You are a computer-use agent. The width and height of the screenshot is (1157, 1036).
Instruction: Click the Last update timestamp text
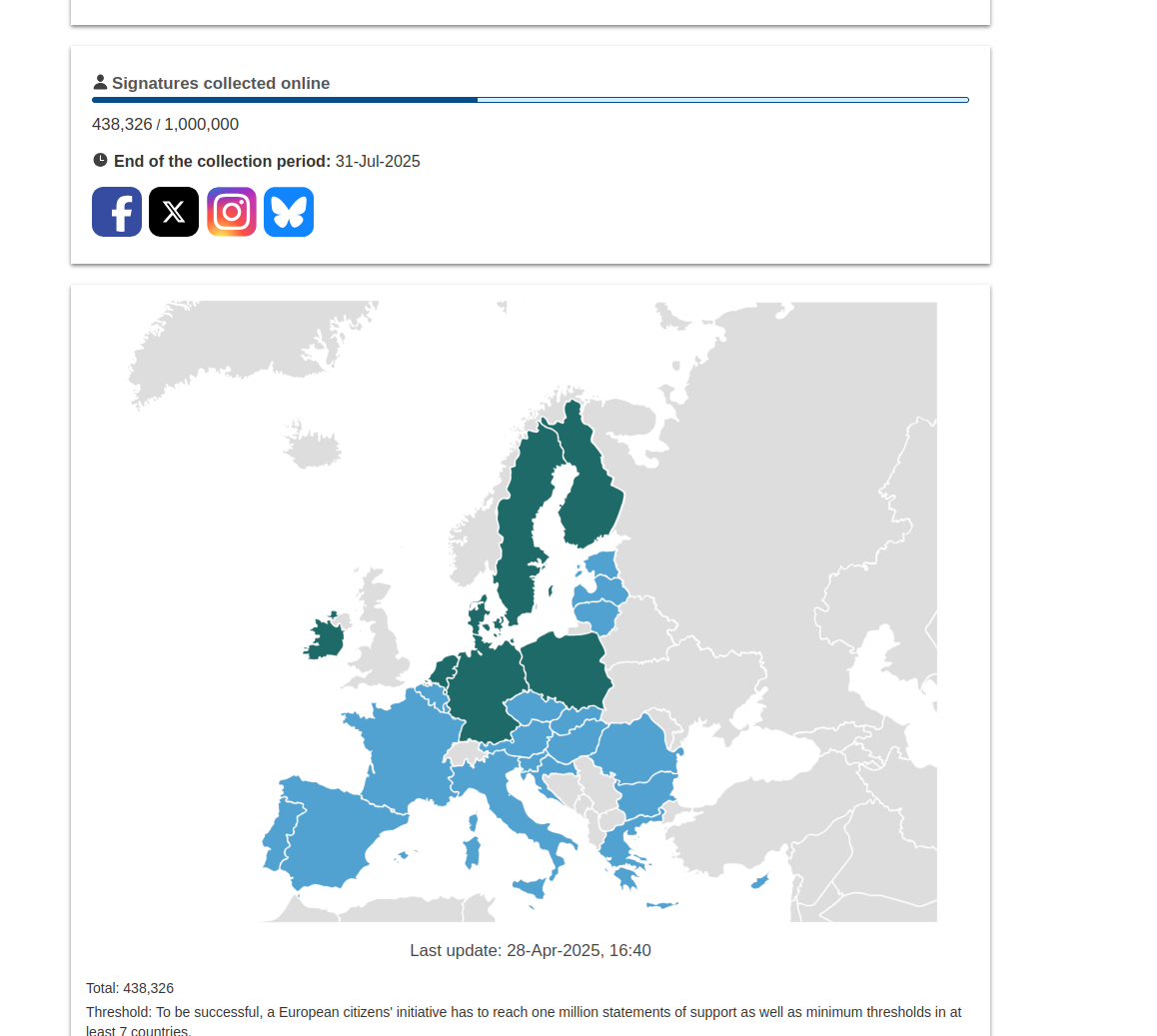(x=530, y=950)
